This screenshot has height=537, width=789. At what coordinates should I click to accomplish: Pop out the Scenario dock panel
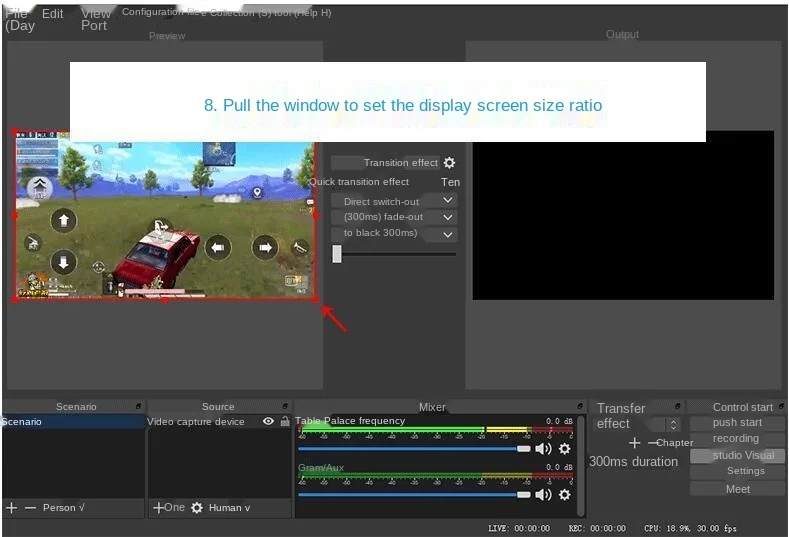138,406
